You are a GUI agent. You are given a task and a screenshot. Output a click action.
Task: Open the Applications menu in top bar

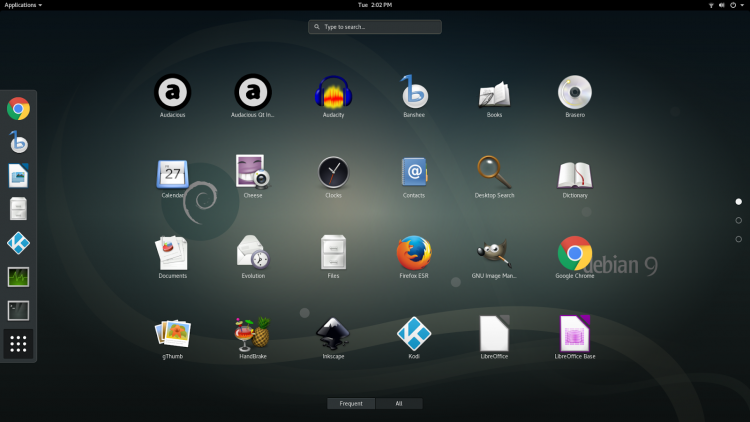point(23,5)
